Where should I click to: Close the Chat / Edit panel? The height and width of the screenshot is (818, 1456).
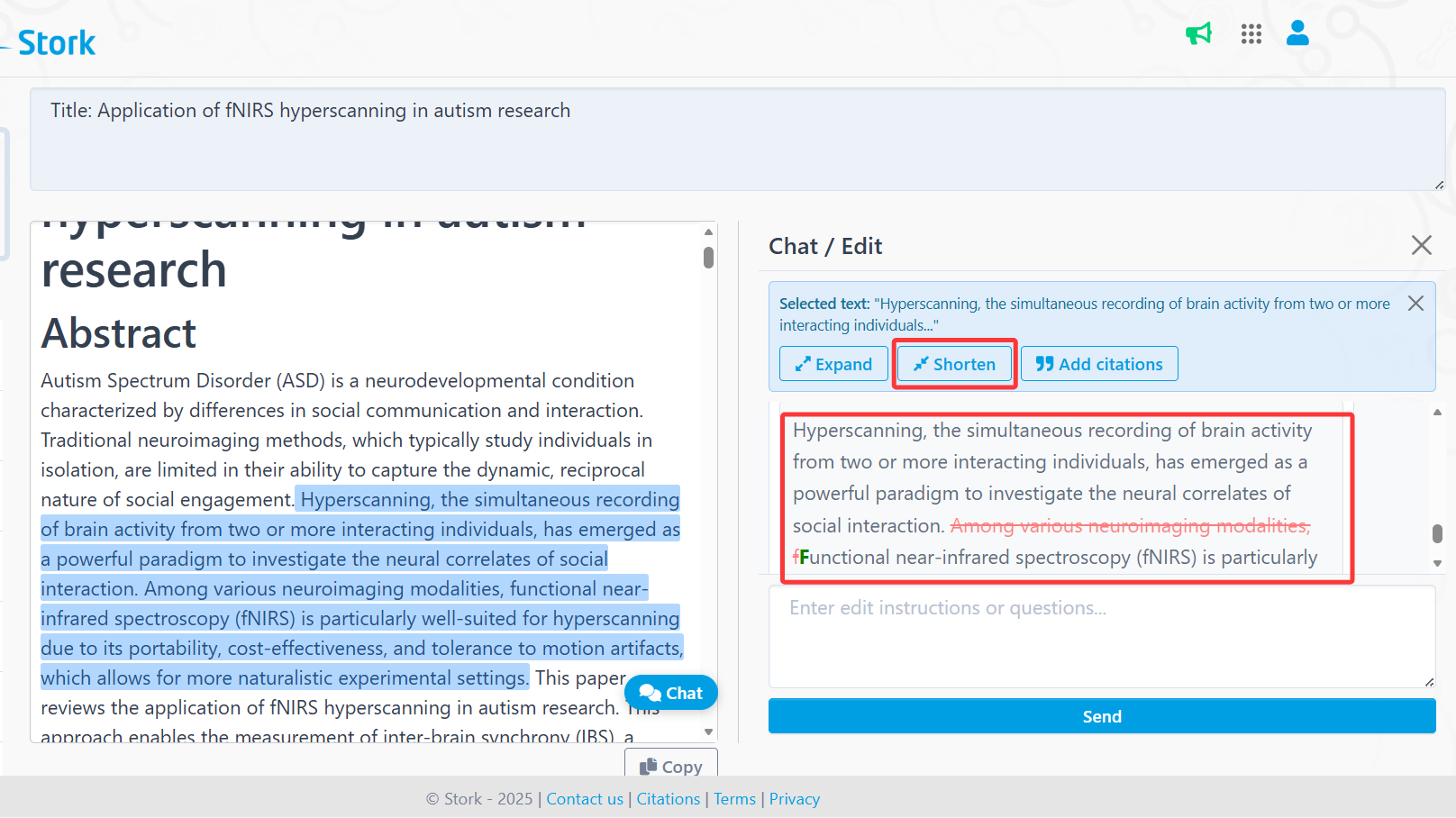coord(1421,245)
